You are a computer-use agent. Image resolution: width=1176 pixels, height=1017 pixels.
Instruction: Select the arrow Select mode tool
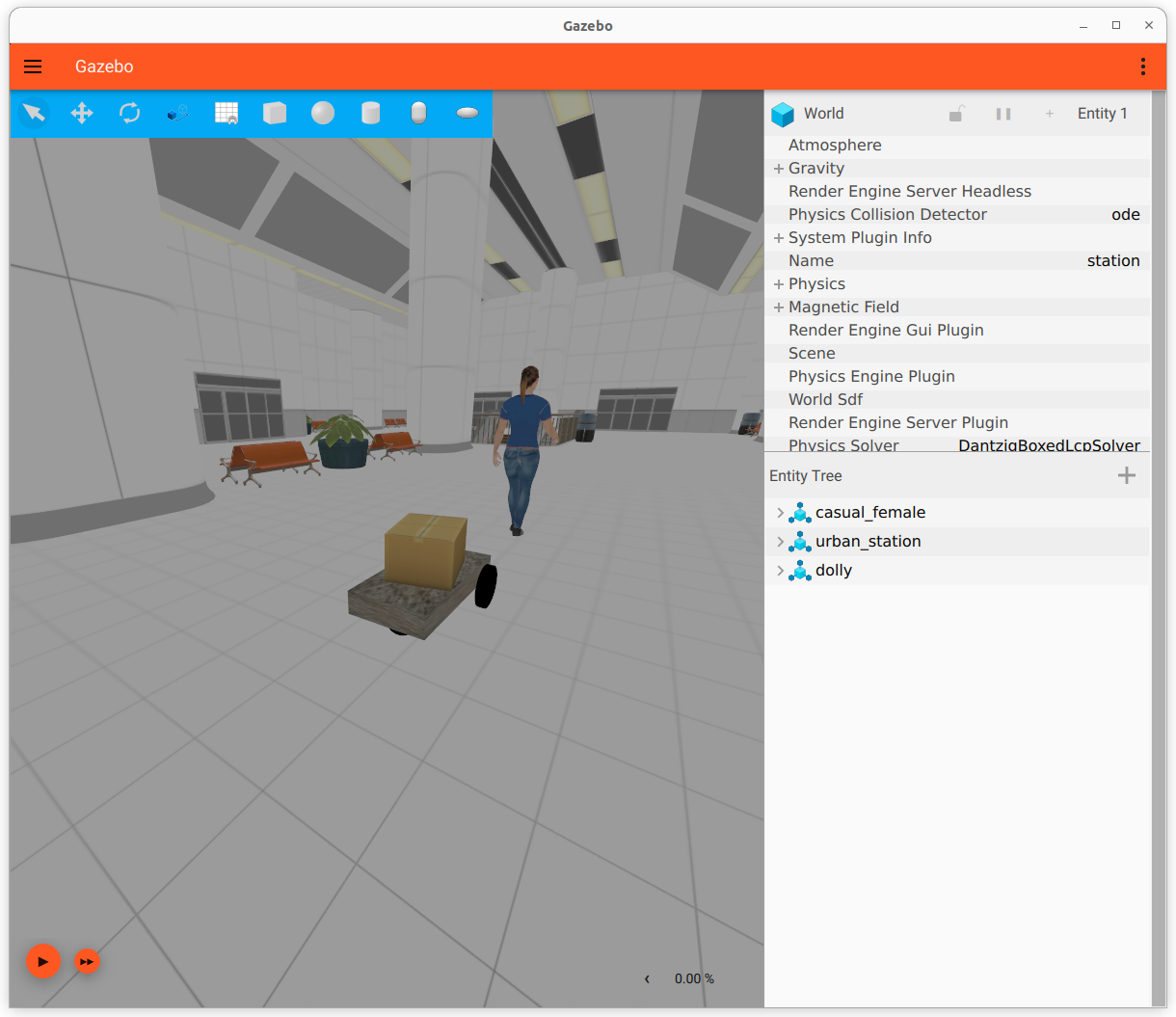tap(34, 114)
